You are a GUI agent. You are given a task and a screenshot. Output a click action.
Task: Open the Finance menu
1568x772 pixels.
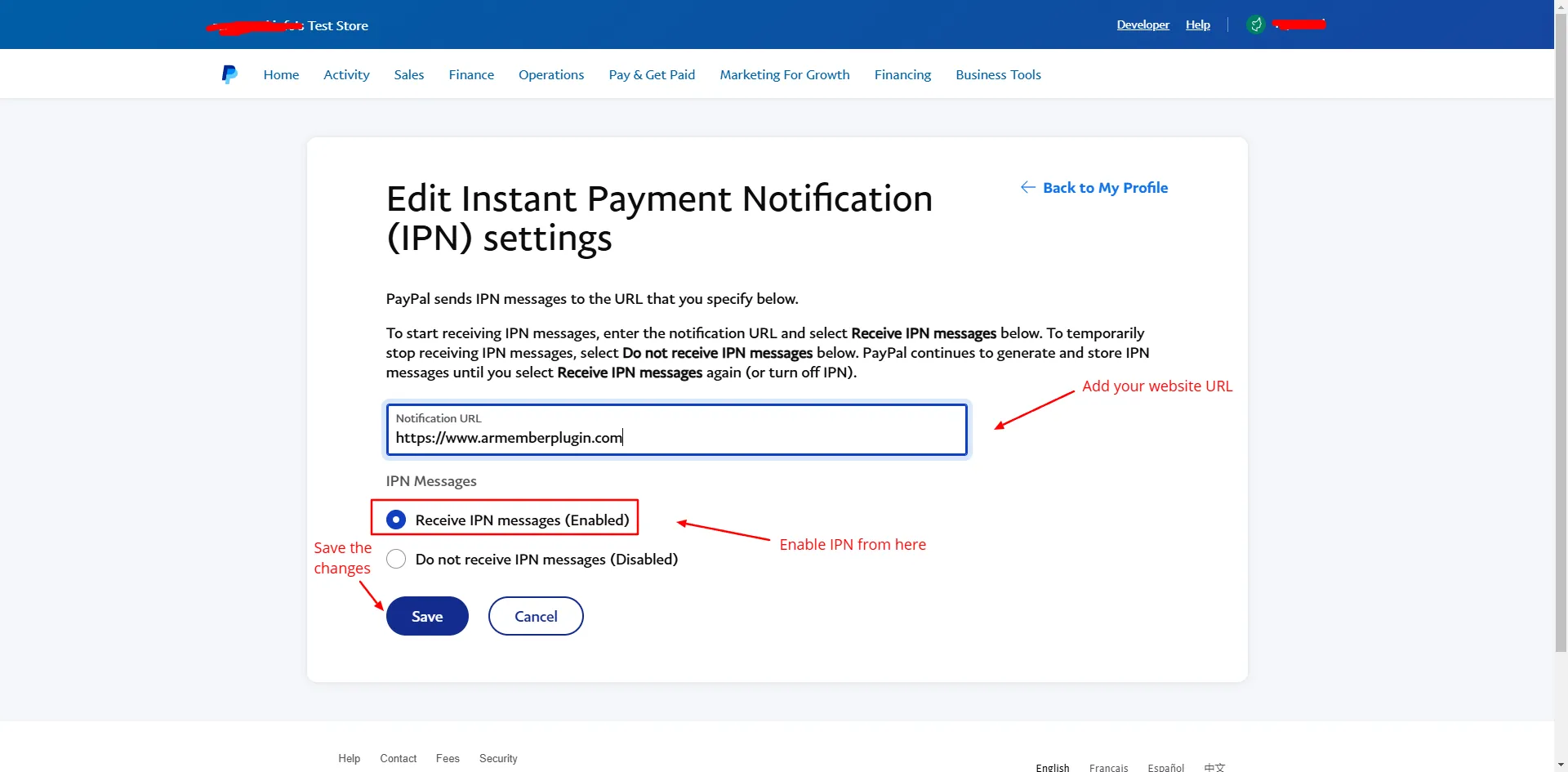(x=471, y=74)
